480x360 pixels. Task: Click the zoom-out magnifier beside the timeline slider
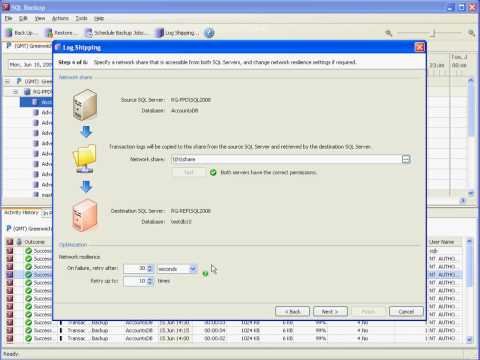[x=388, y=33]
